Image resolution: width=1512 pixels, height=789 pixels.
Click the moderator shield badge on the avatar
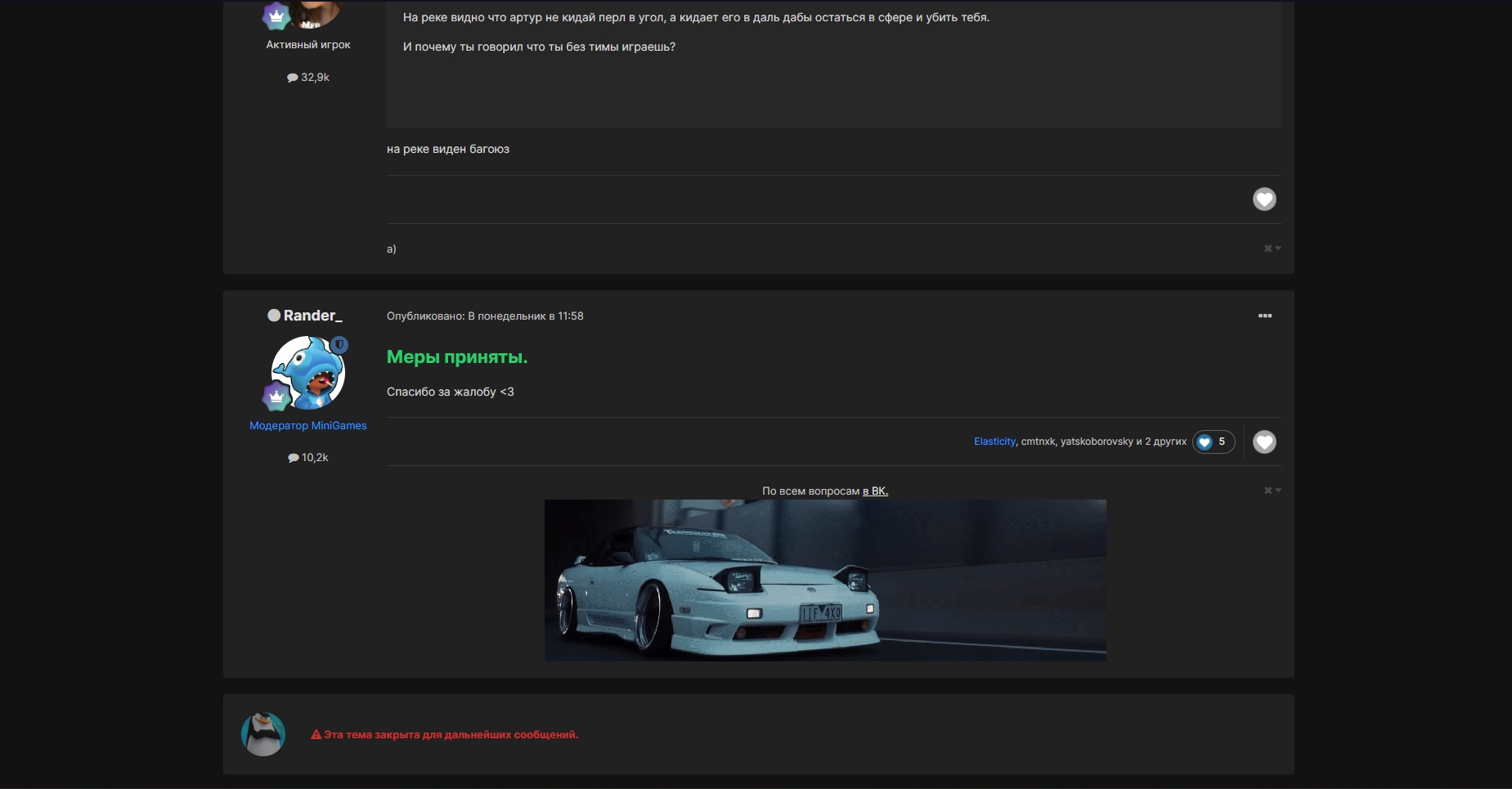coord(339,345)
